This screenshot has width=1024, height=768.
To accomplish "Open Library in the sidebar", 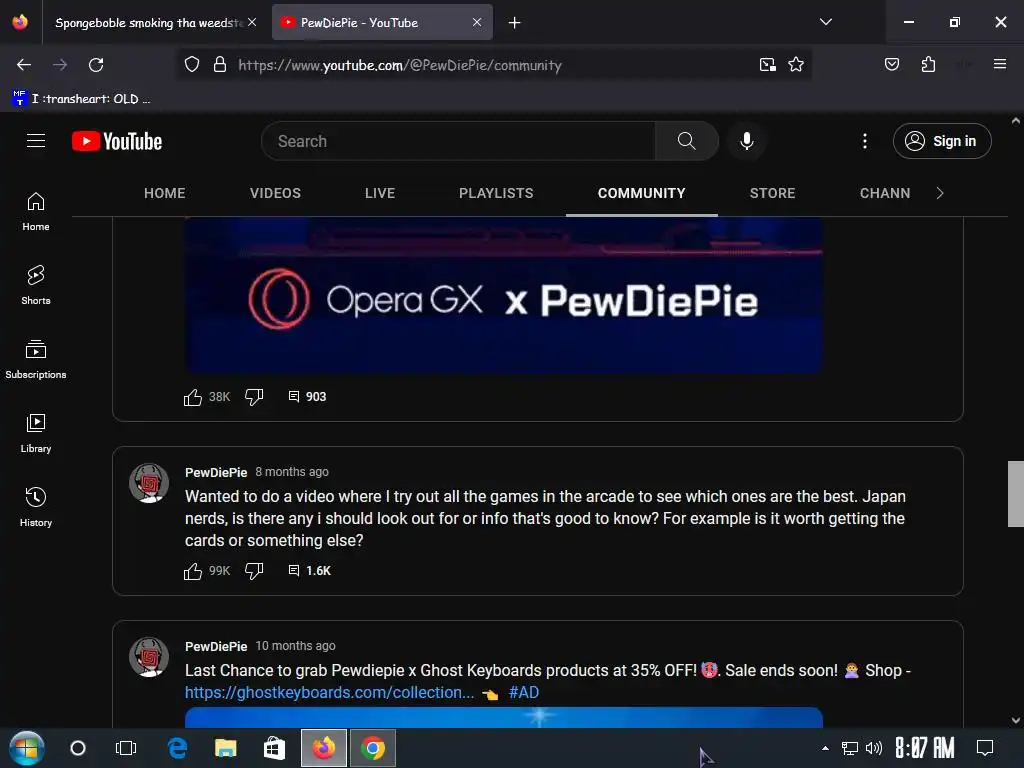I will click(36, 433).
